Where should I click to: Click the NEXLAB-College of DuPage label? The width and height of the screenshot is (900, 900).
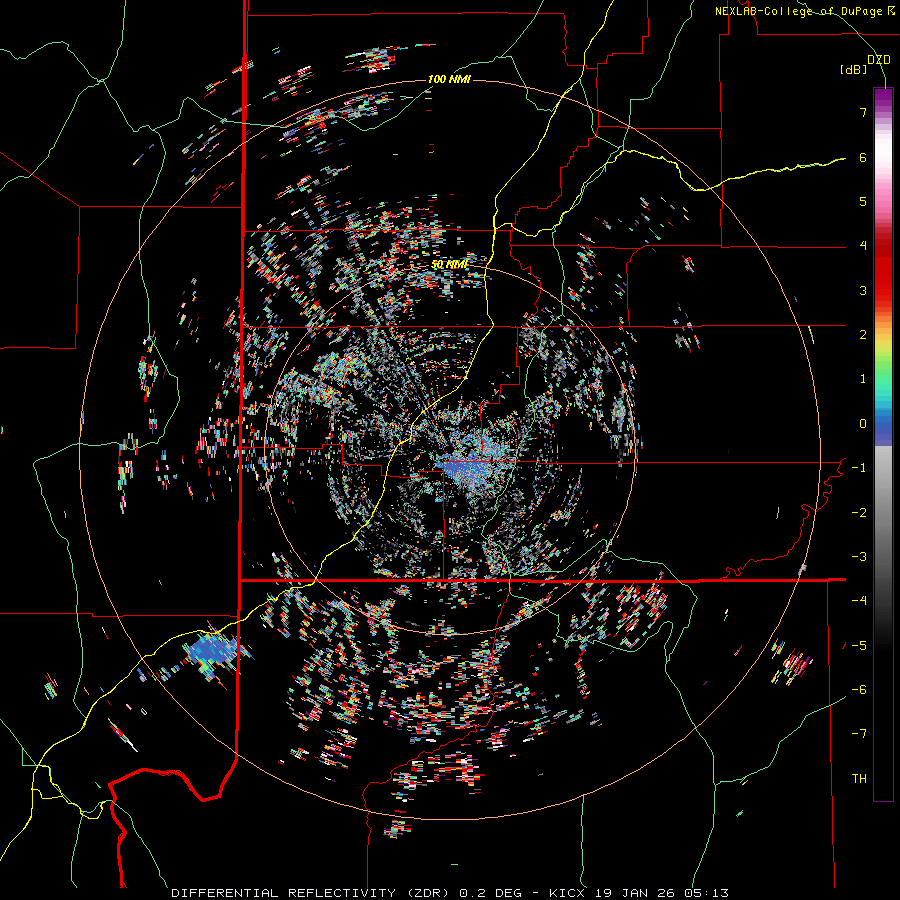pos(800,11)
